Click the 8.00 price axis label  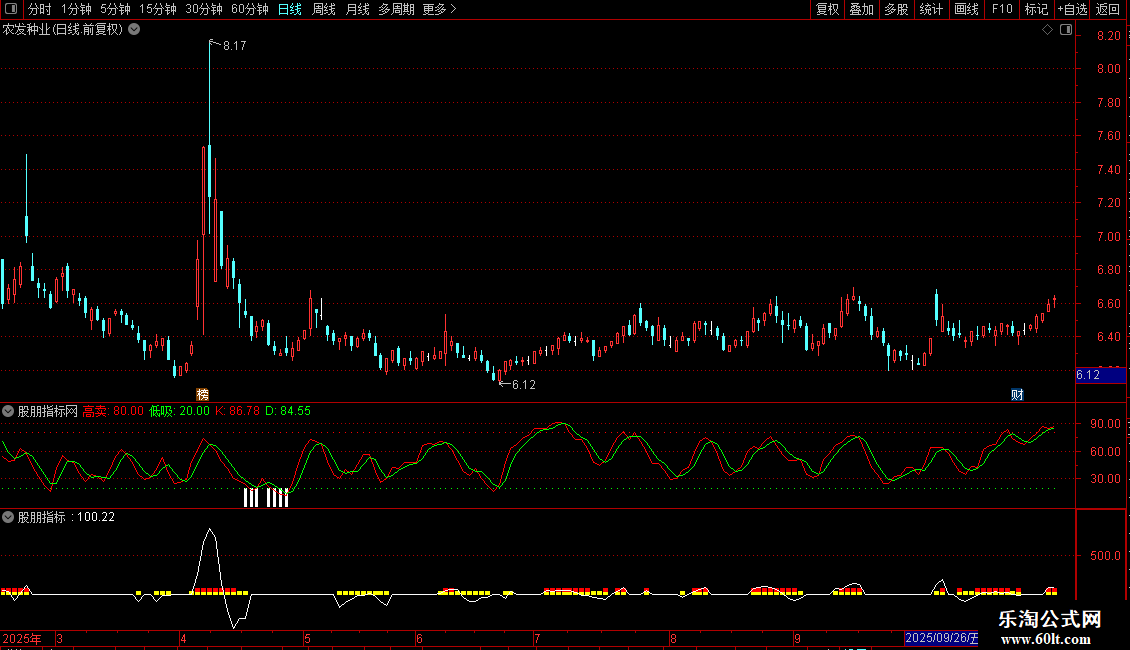(1108, 69)
